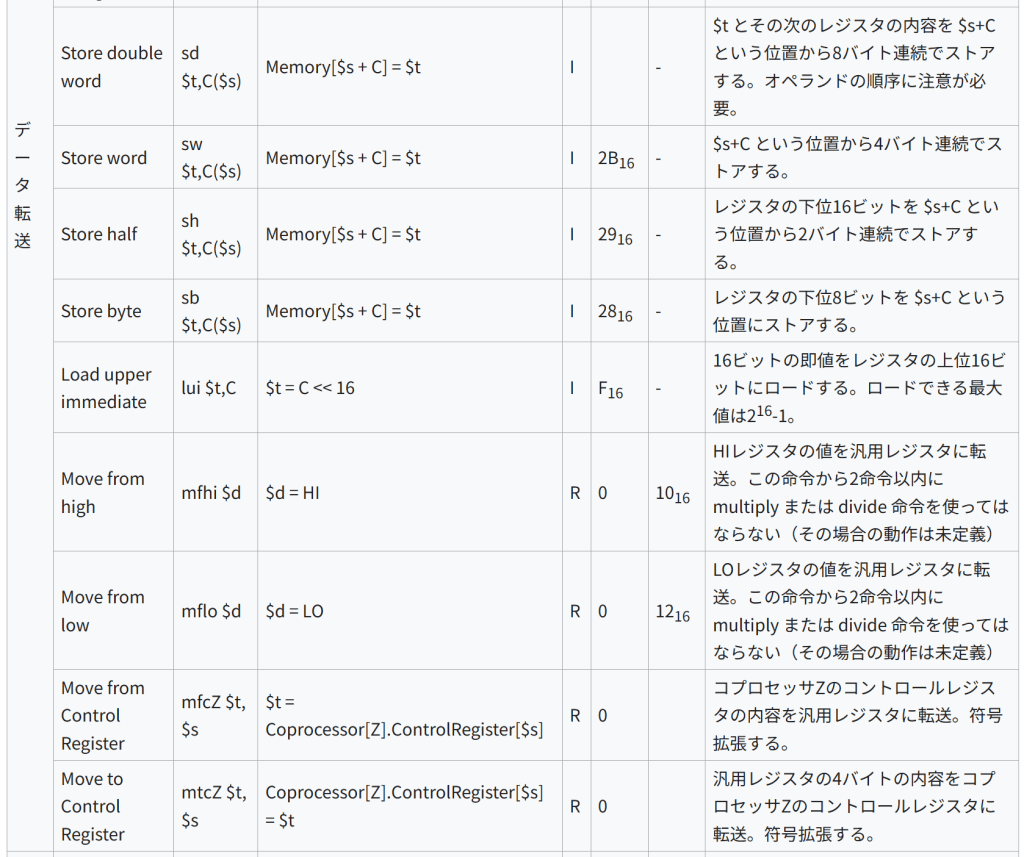The height and width of the screenshot is (857, 1024).
Task: Click the "Load upper immediate" name cell
Action: click(106, 388)
